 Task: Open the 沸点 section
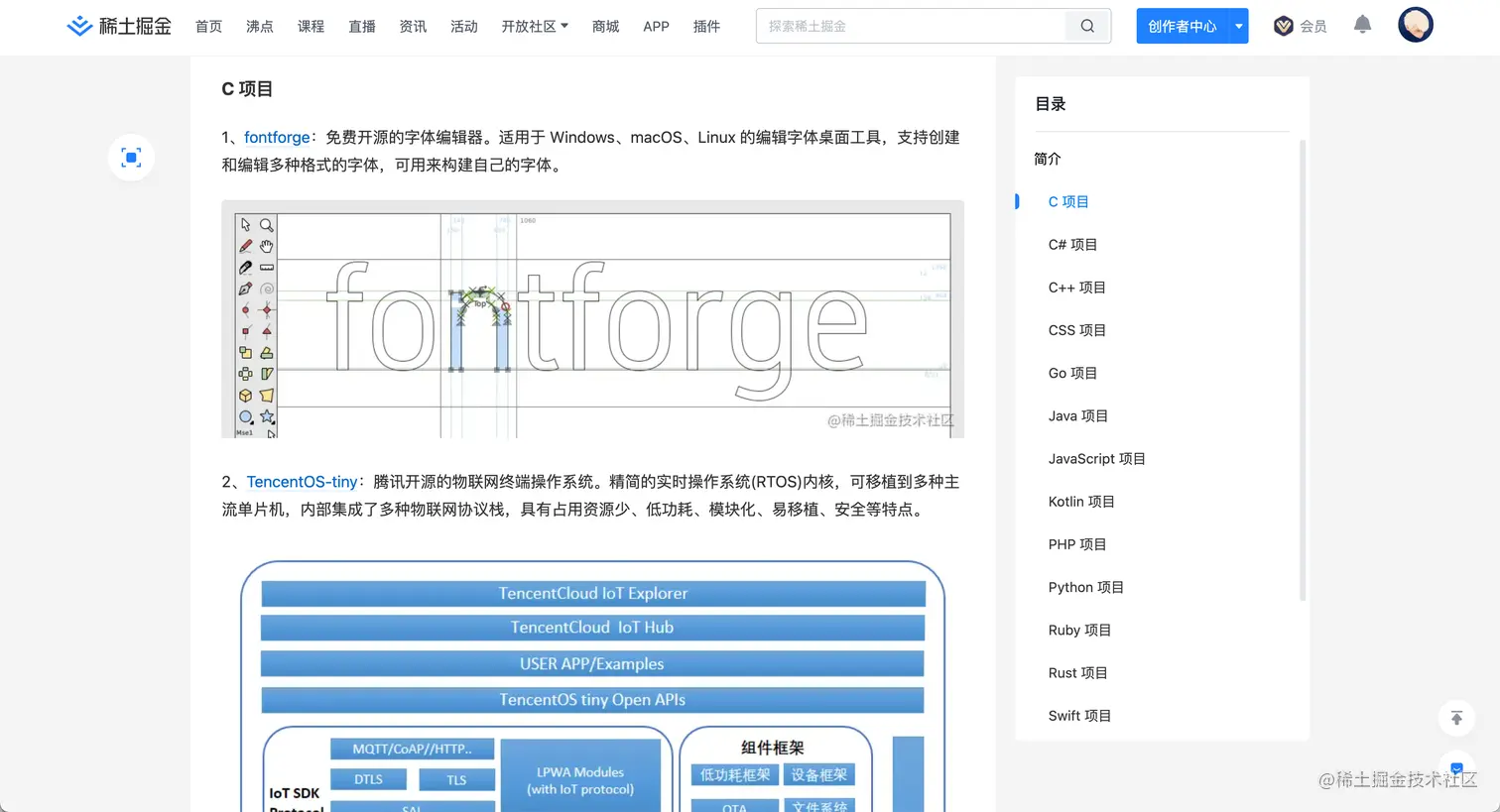[x=260, y=27]
